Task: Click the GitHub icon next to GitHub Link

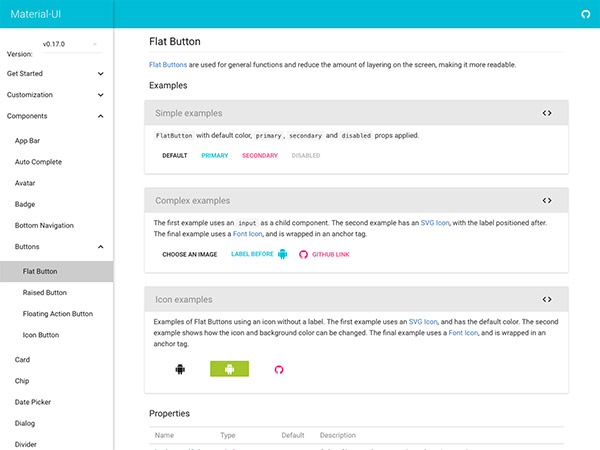Action: pos(303,254)
